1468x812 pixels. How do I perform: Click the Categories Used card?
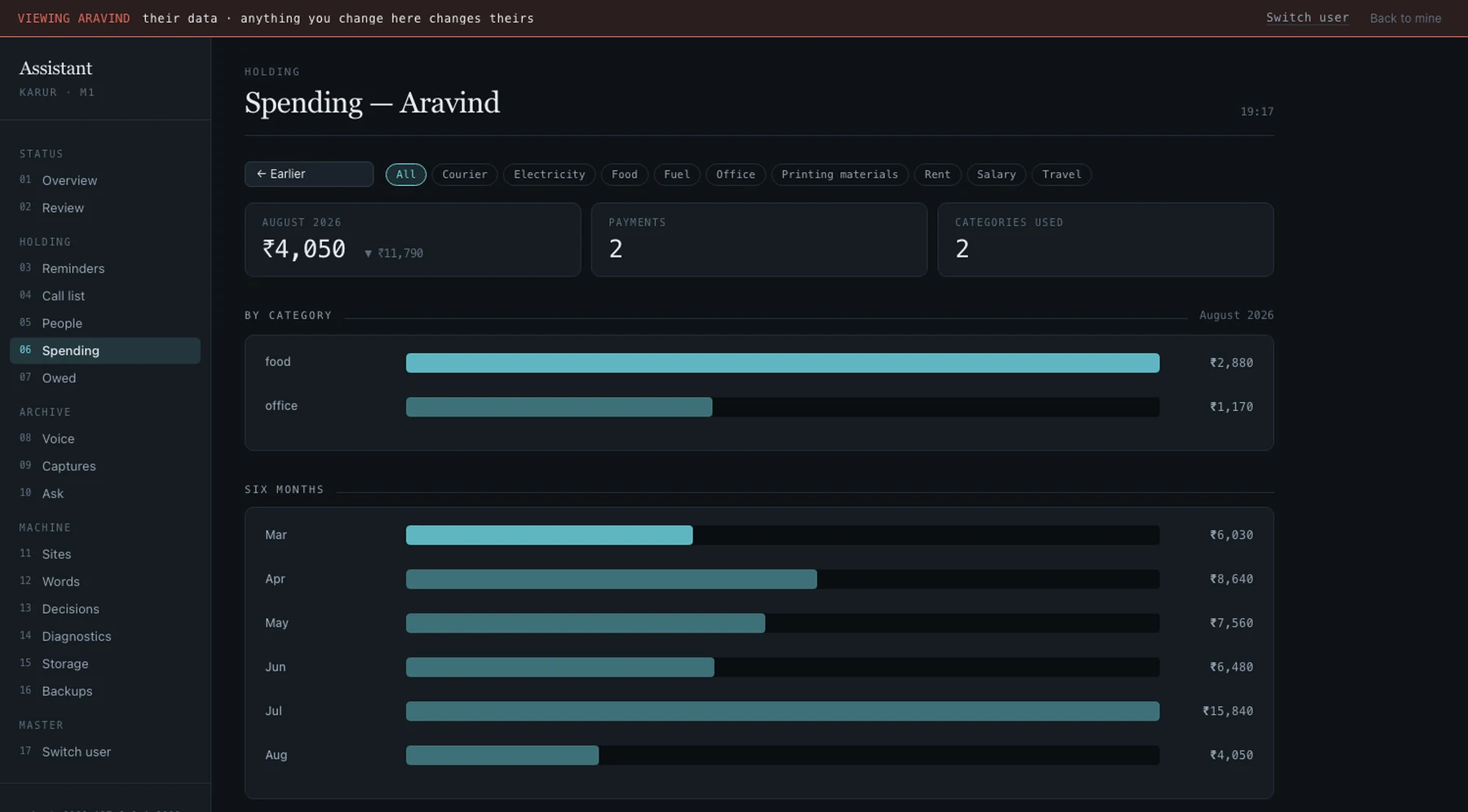(1106, 240)
